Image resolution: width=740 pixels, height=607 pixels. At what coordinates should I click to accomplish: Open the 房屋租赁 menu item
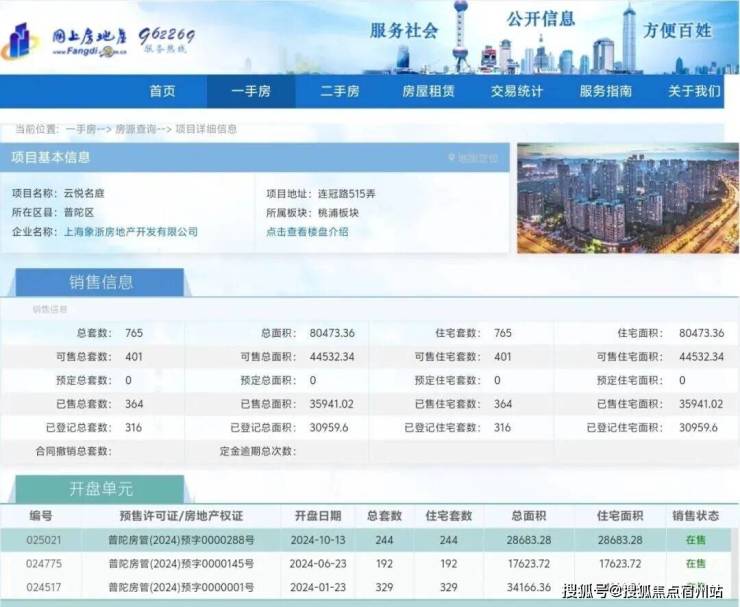[x=429, y=91]
